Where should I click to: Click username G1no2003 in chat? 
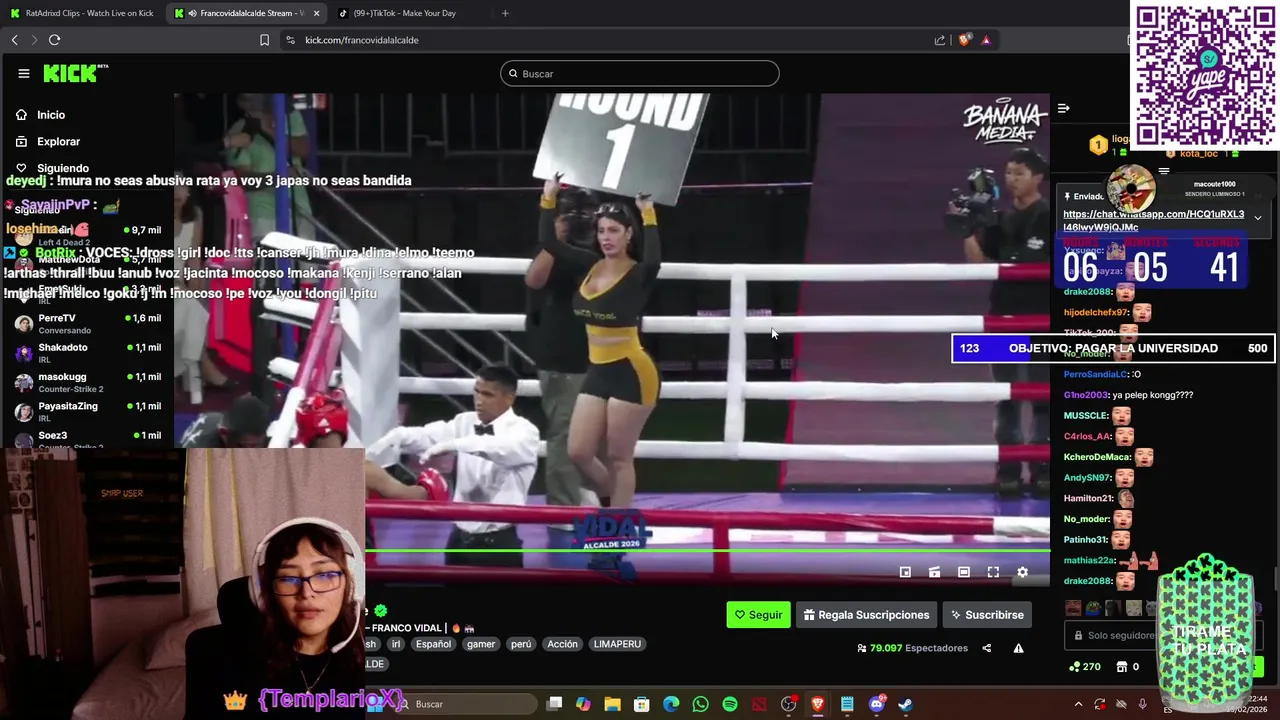[1086, 395]
